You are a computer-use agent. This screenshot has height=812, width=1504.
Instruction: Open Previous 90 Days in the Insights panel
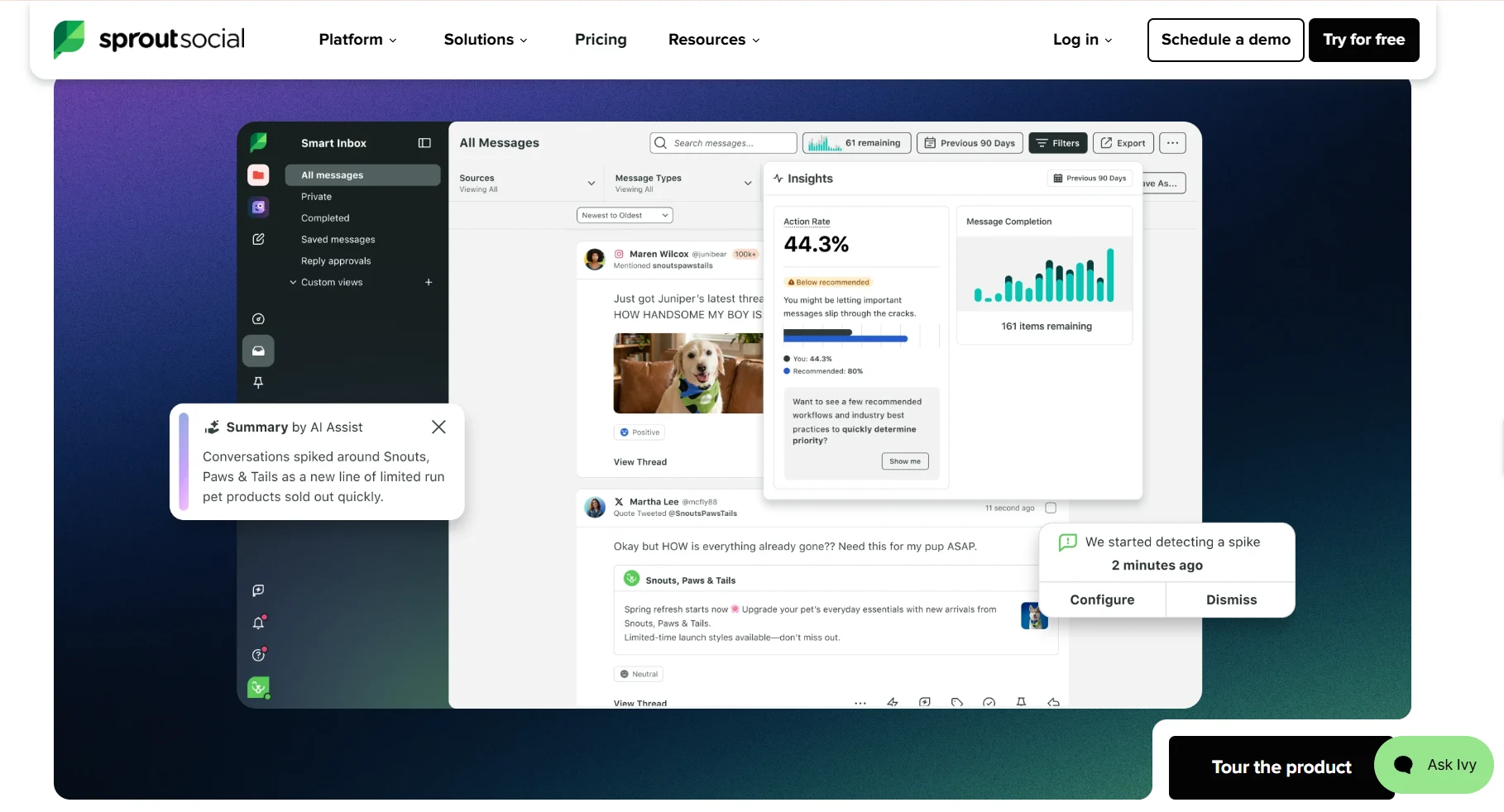[1090, 178]
